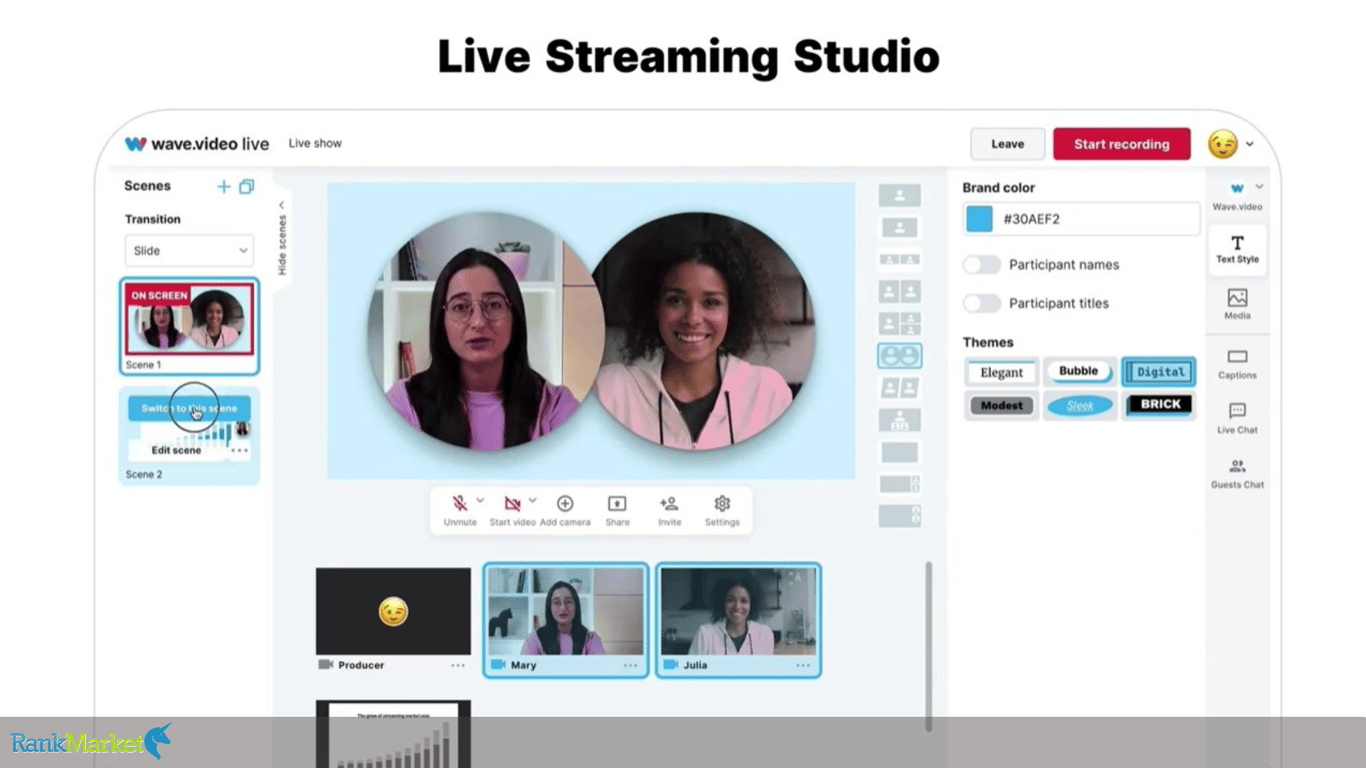
Task: Click Edit scene on Scene 2
Action: click(176, 450)
